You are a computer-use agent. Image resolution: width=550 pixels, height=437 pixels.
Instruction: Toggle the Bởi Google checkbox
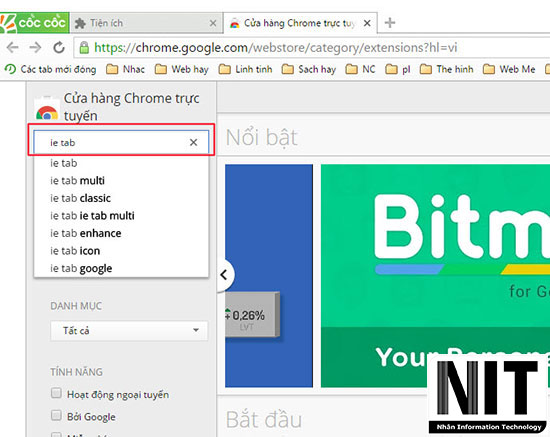(x=56, y=416)
